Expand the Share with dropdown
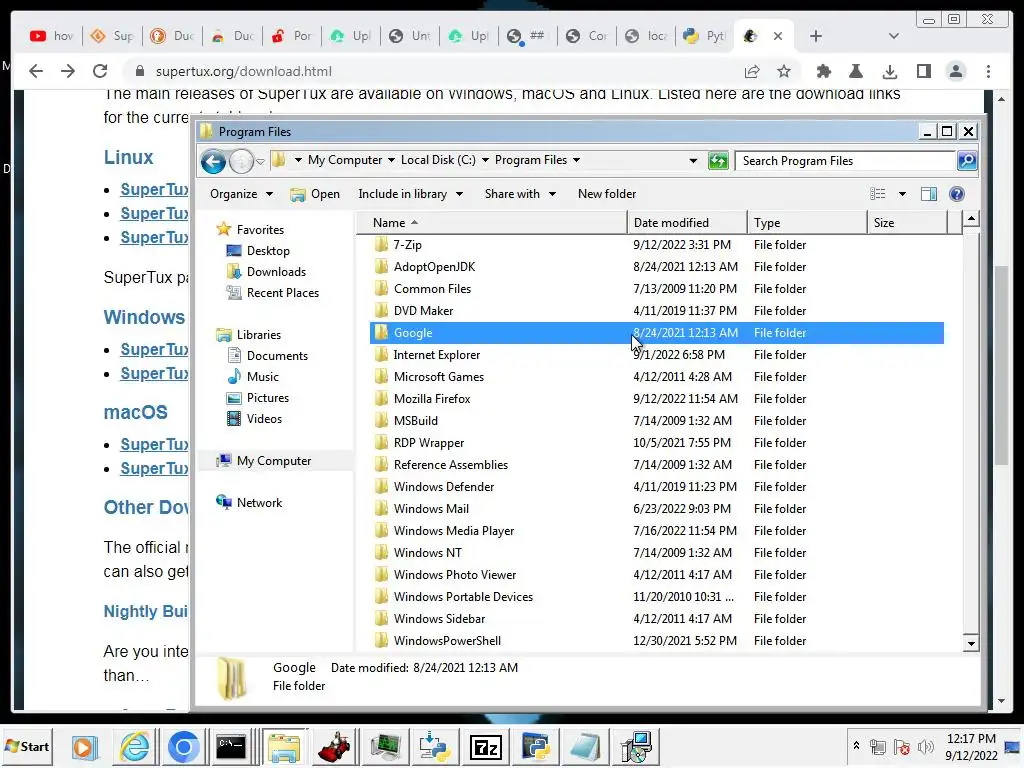The image size is (1024, 768). click(520, 194)
